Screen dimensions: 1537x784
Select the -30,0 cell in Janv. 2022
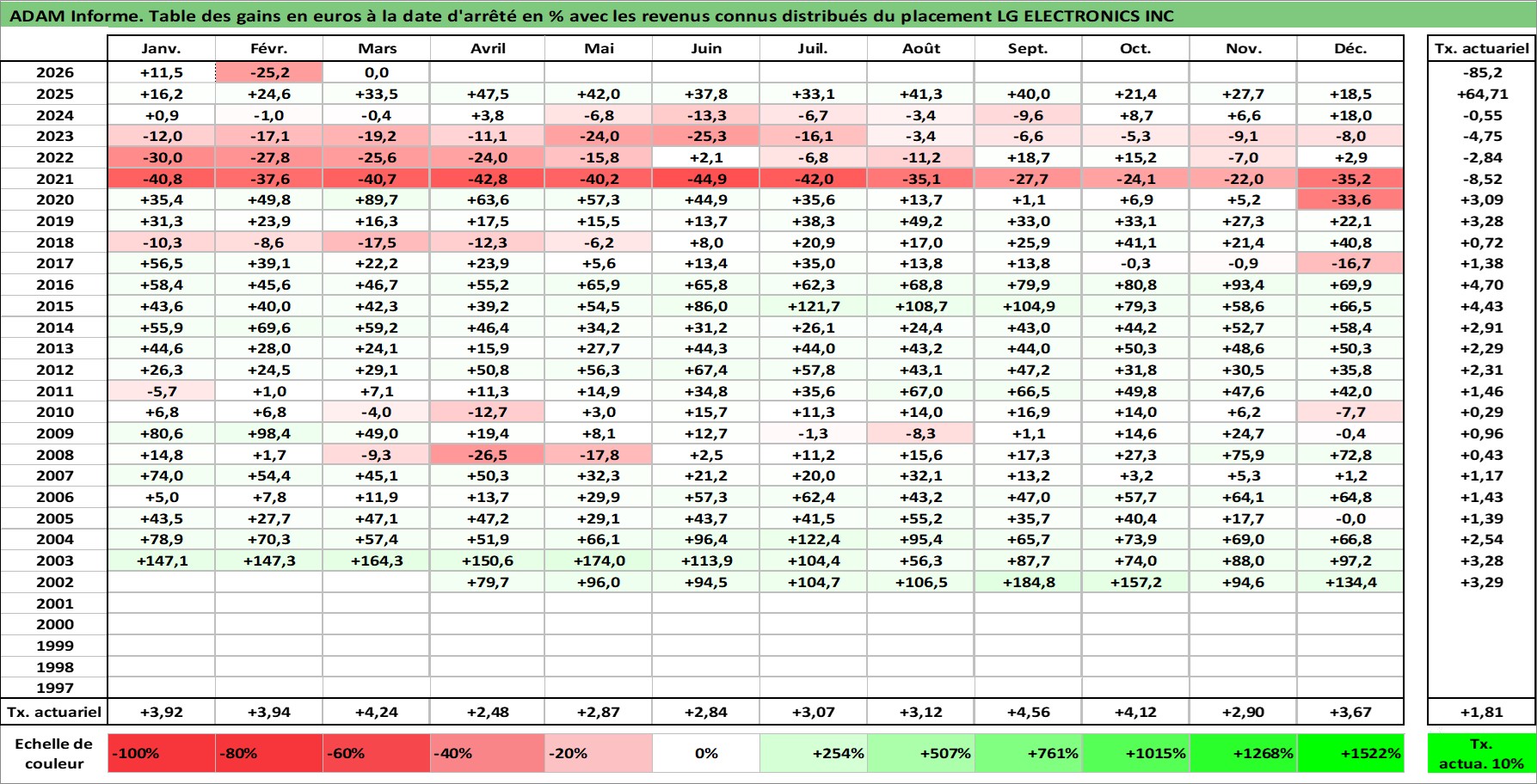162,157
